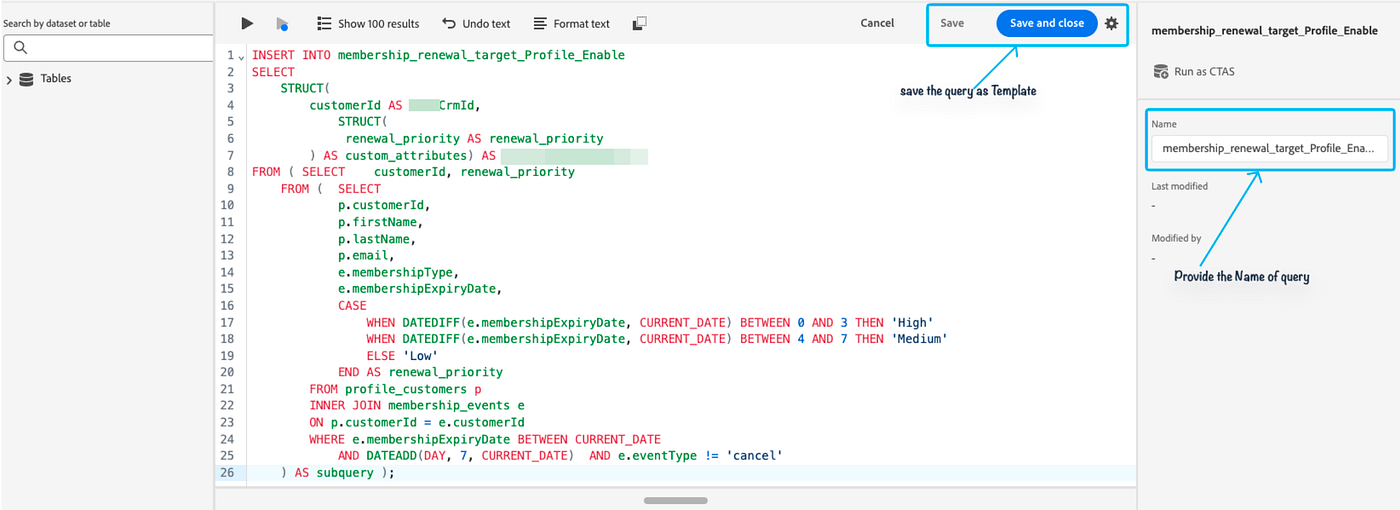Click 'p.firstName,' in the code
1400x510 pixels.
pyautogui.click(x=381, y=222)
